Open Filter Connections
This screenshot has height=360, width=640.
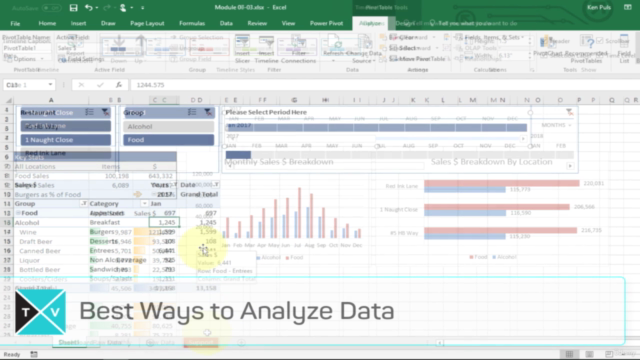[299, 49]
